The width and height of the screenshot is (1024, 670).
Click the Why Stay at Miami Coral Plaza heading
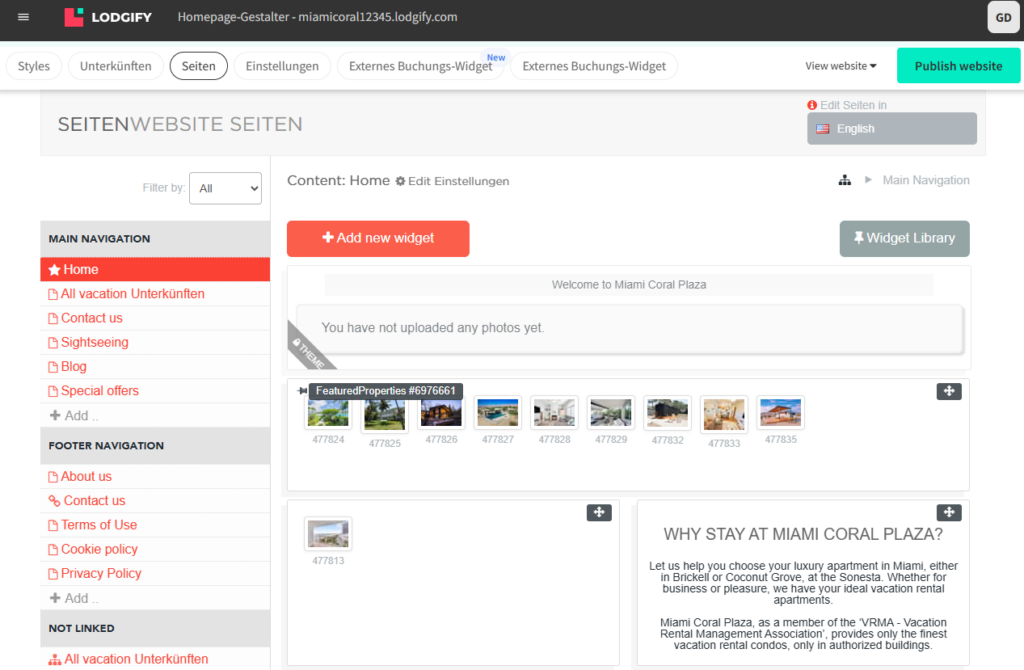tap(803, 534)
